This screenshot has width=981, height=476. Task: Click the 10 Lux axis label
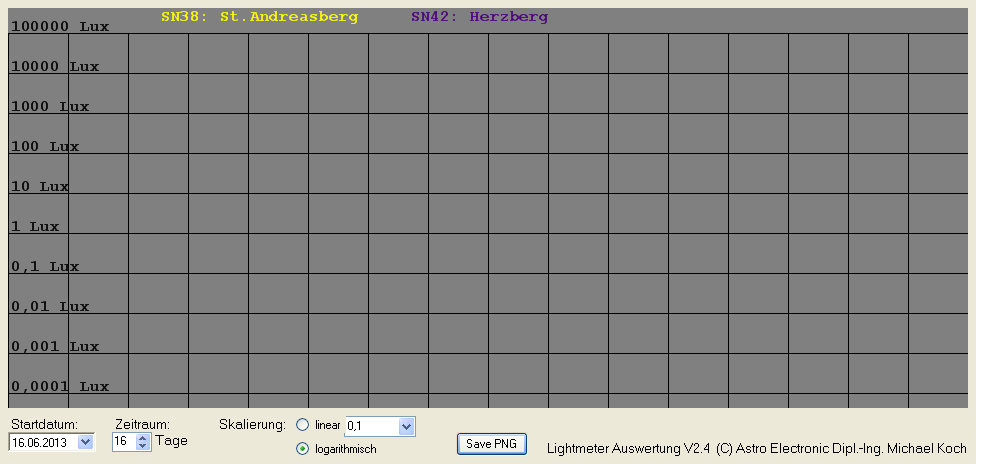(x=40, y=186)
